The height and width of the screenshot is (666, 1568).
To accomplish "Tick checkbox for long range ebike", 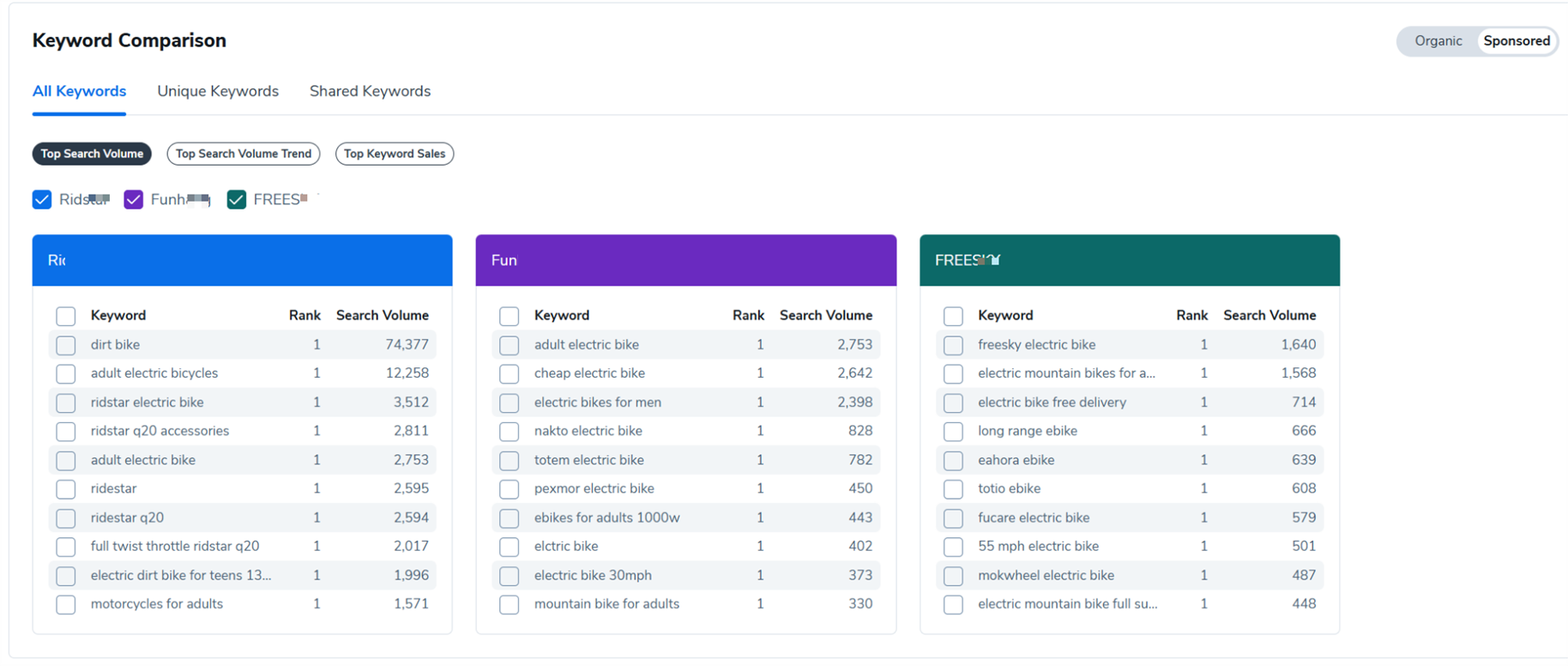I will pyautogui.click(x=953, y=432).
